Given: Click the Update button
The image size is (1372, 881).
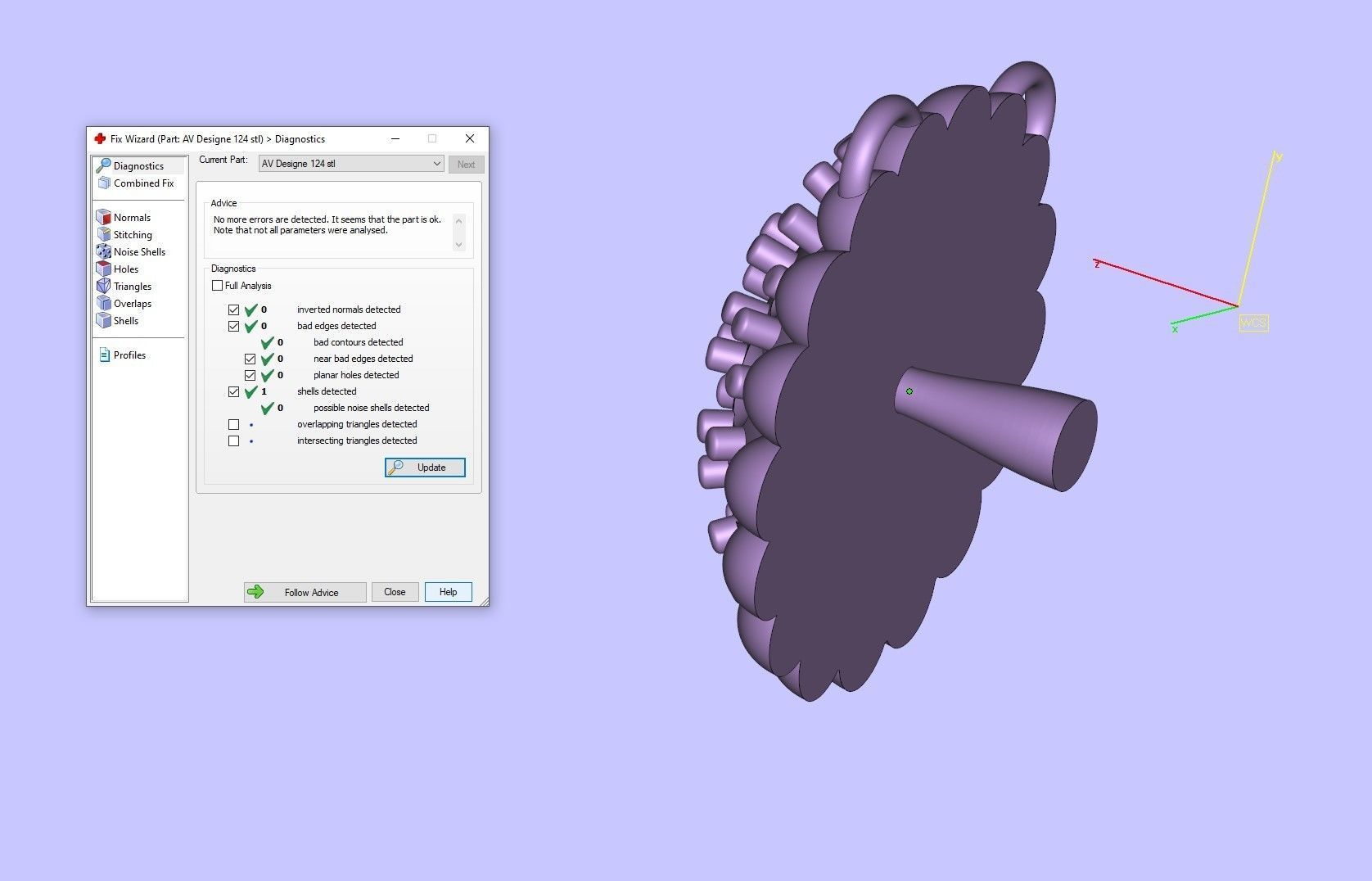Looking at the screenshot, I should click(x=425, y=468).
